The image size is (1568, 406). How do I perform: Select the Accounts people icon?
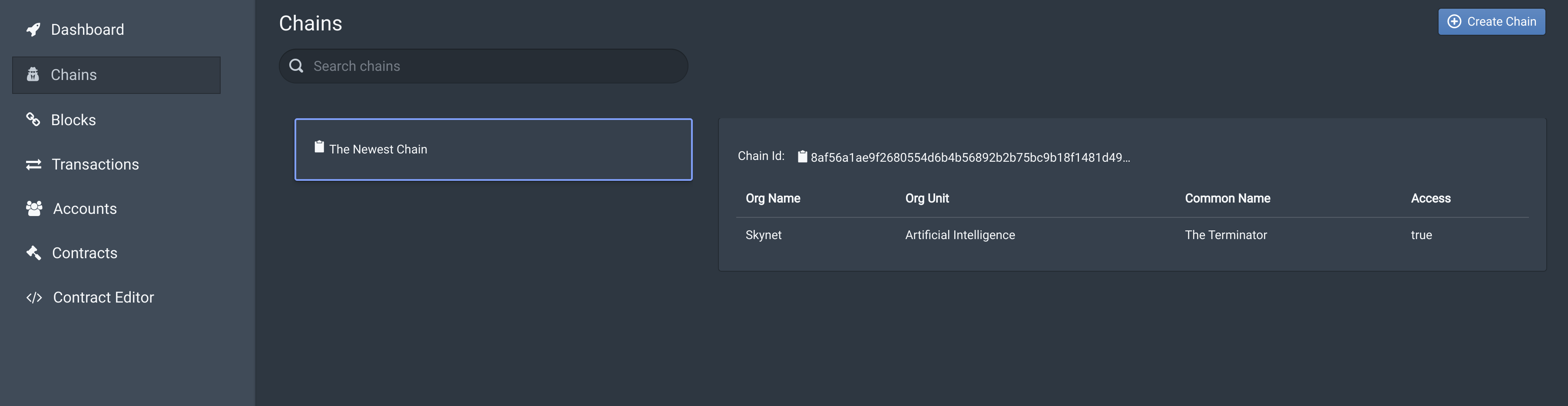(33, 208)
